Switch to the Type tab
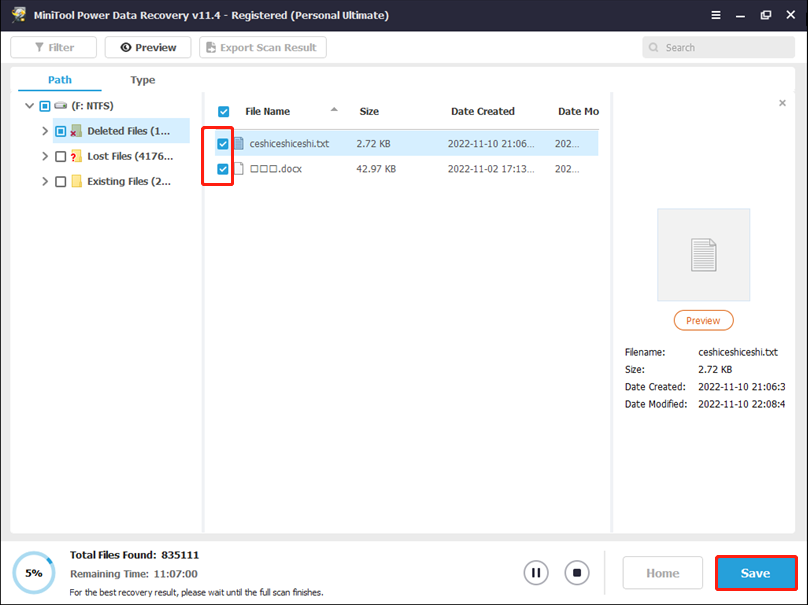The image size is (808, 605). click(x=143, y=80)
